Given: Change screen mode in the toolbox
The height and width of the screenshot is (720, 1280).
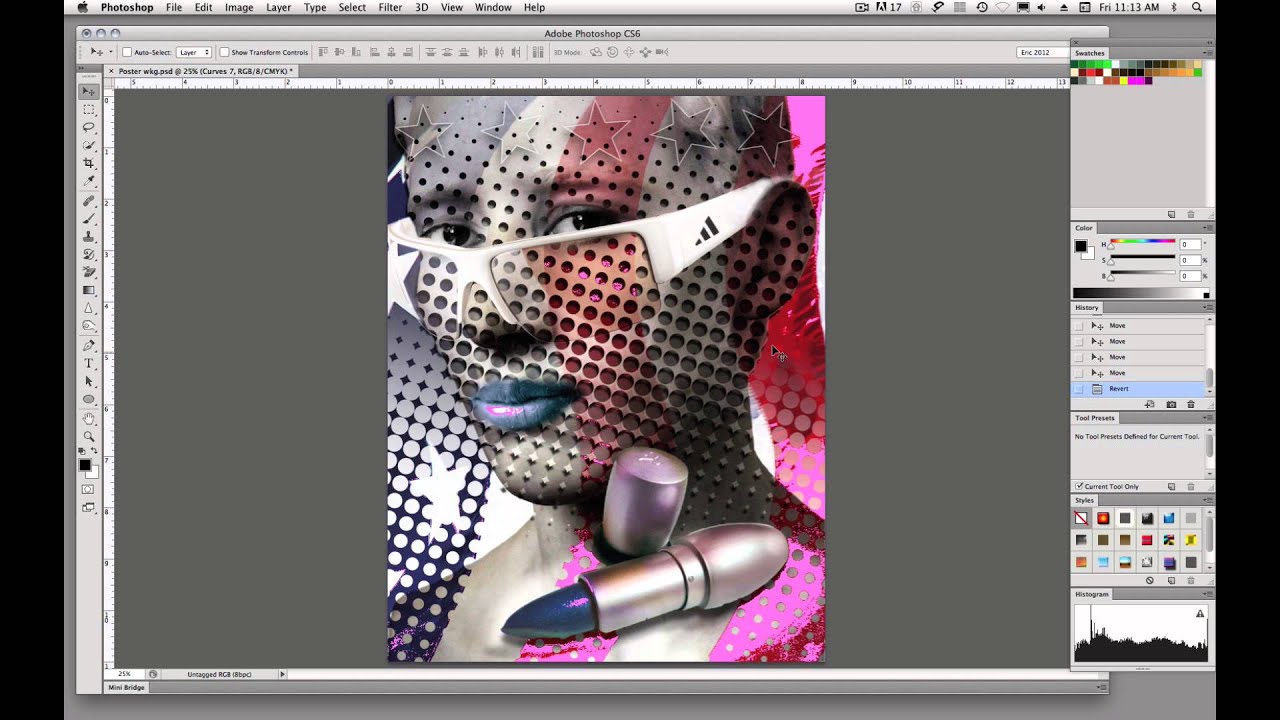Looking at the screenshot, I should (88, 508).
